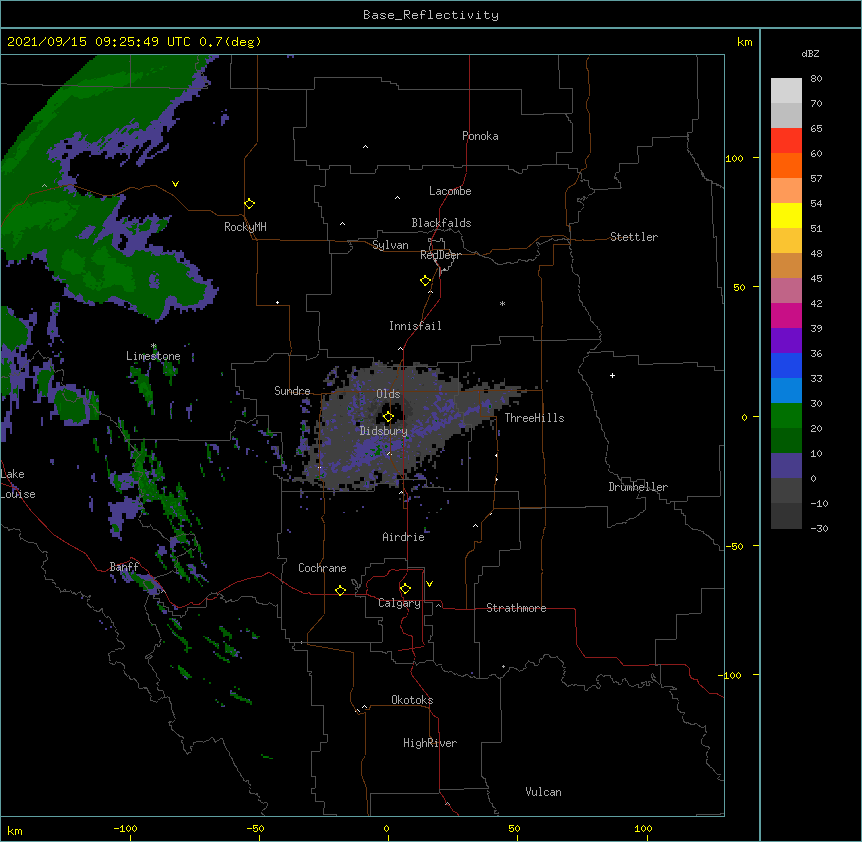Pick the bright green 20–30 dBZ legend swatch
This screenshot has height=842, width=862.
(786, 416)
